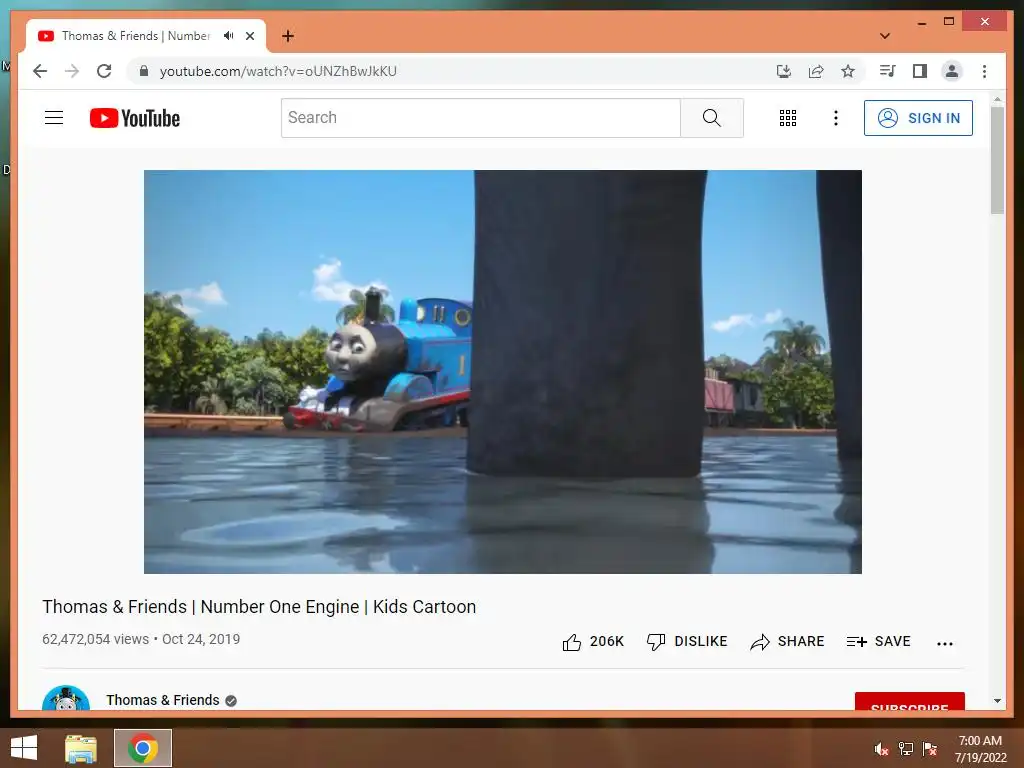Open the media controls icon in Chrome
Viewport: 1024px width, 768px height.
click(887, 71)
